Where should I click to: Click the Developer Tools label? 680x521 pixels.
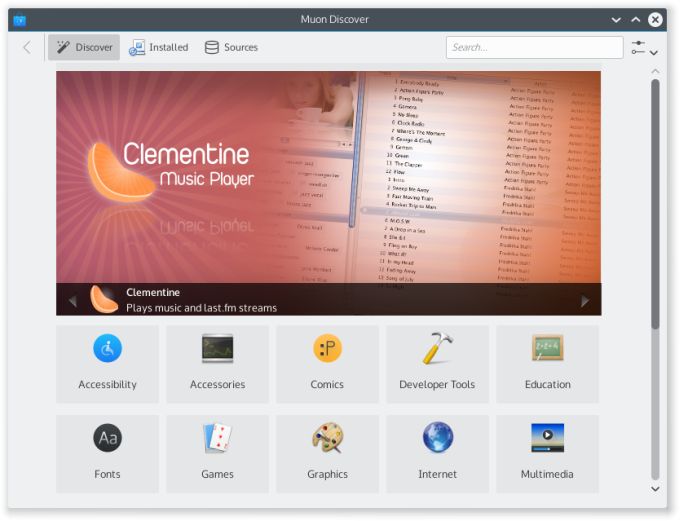437,384
